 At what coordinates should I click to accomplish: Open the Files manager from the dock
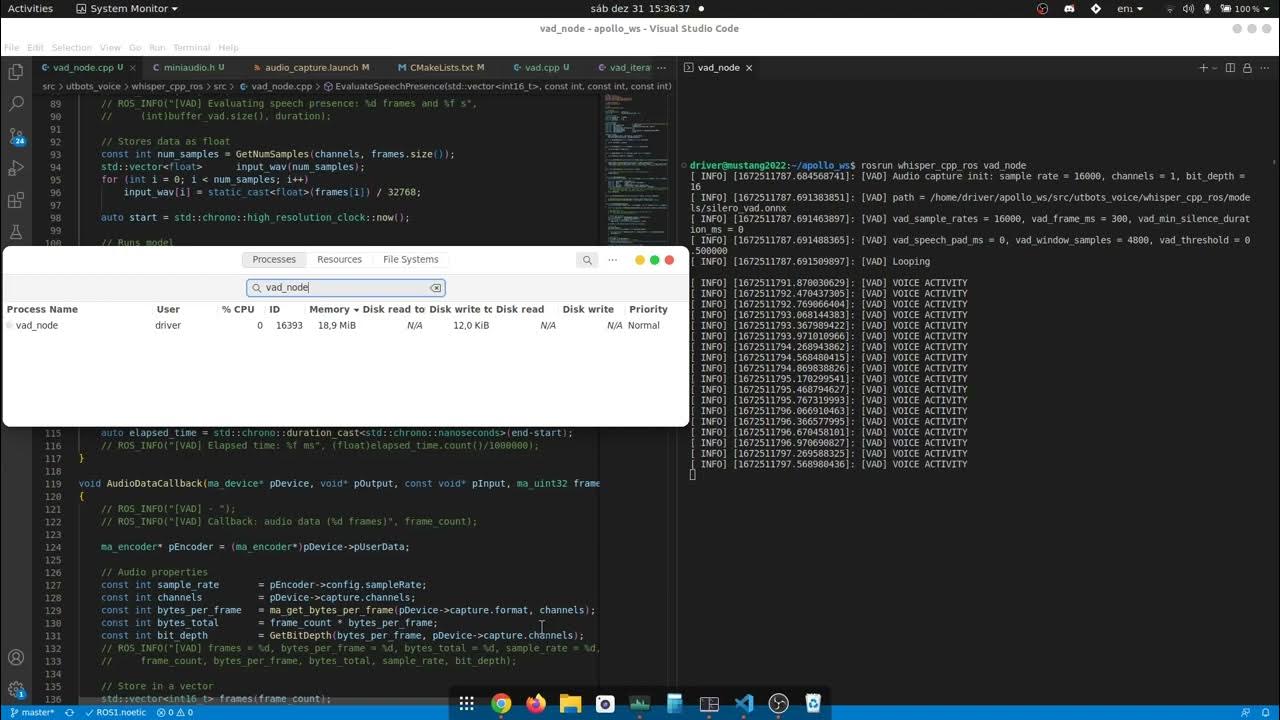pos(570,704)
